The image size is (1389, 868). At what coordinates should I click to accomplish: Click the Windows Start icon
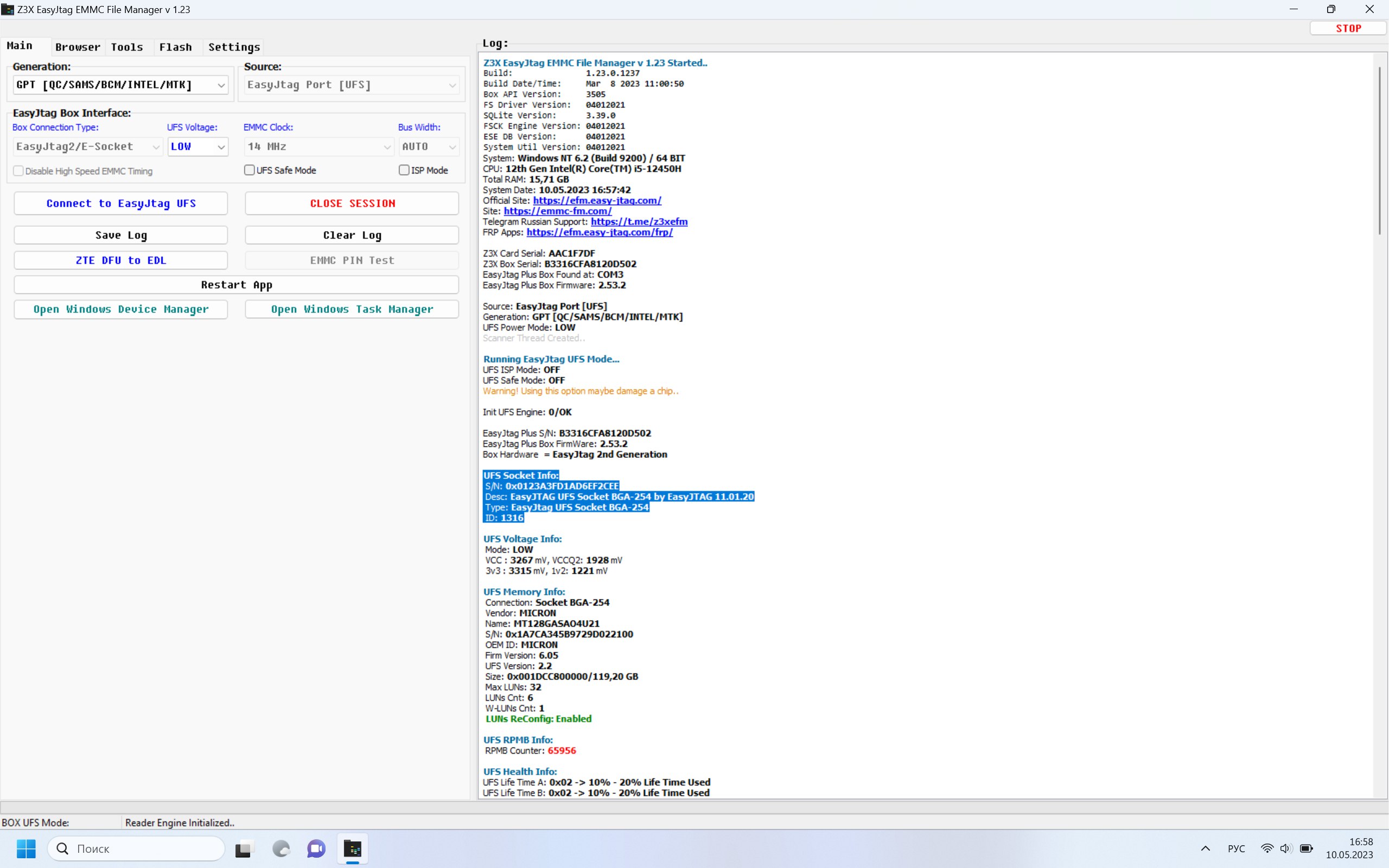[27, 848]
